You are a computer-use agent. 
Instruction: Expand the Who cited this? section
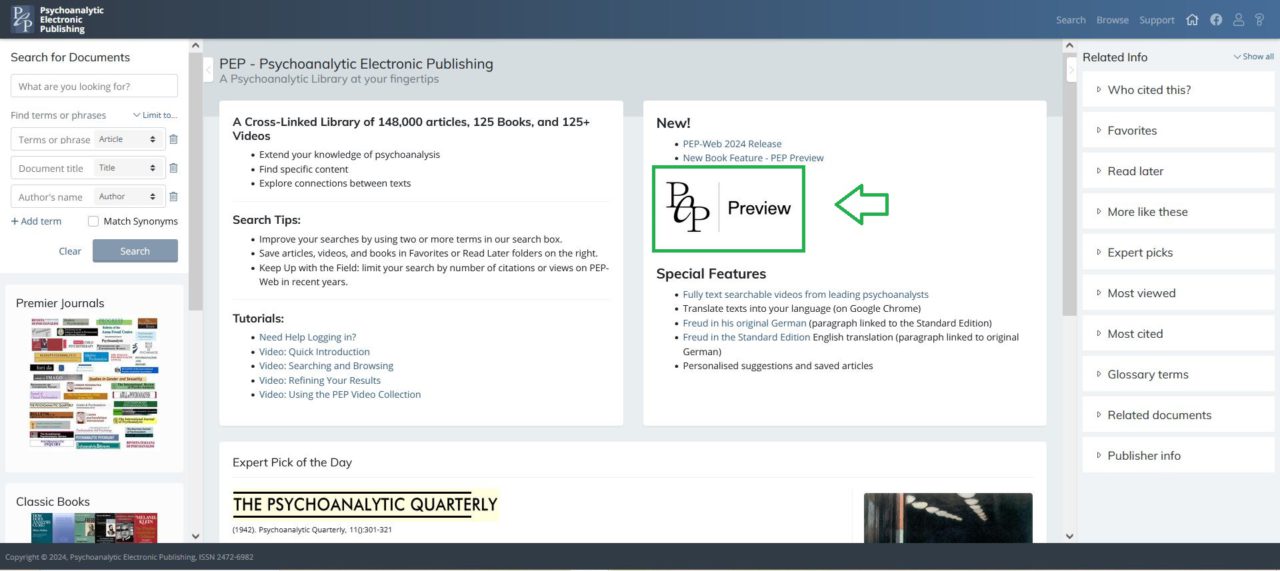coord(1148,90)
